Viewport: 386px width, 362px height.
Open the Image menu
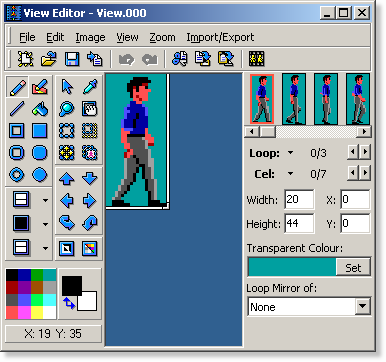click(x=90, y=37)
